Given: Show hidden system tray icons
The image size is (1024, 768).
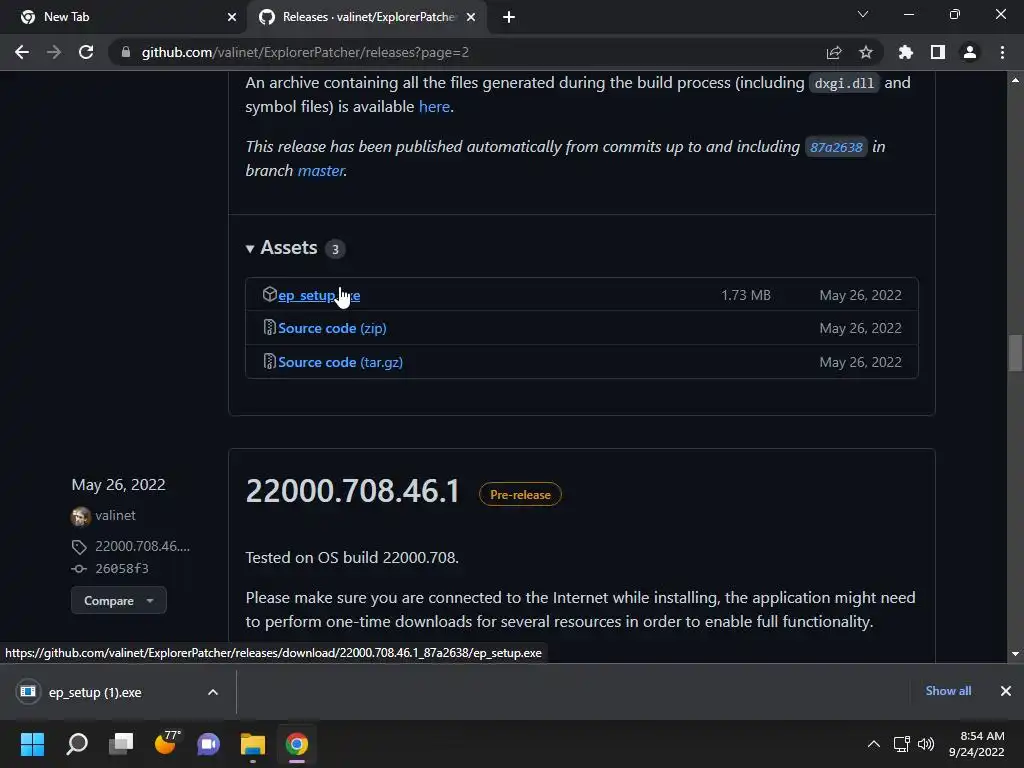Looking at the screenshot, I should click(873, 744).
